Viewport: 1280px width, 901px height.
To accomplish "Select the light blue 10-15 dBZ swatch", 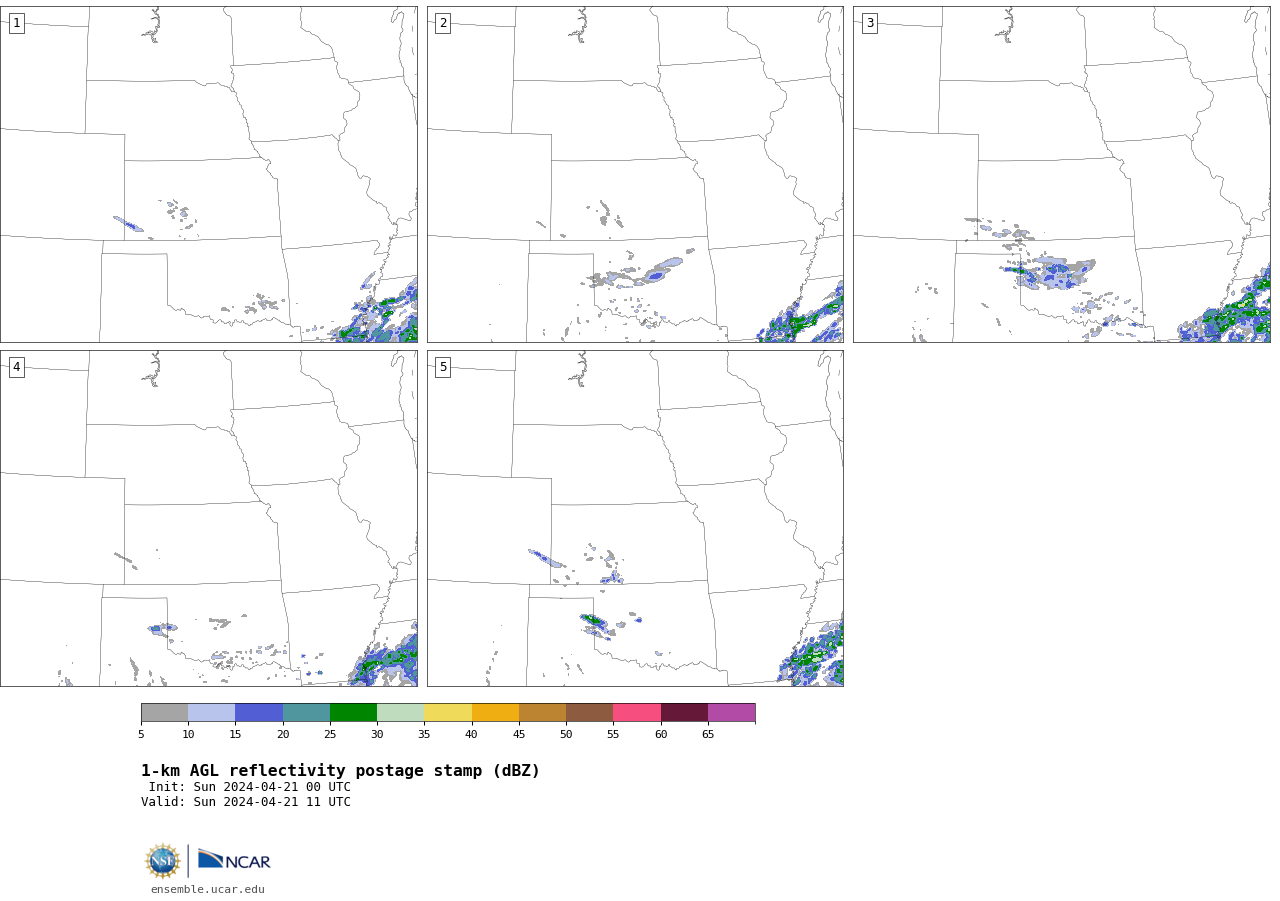I will coord(211,712).
